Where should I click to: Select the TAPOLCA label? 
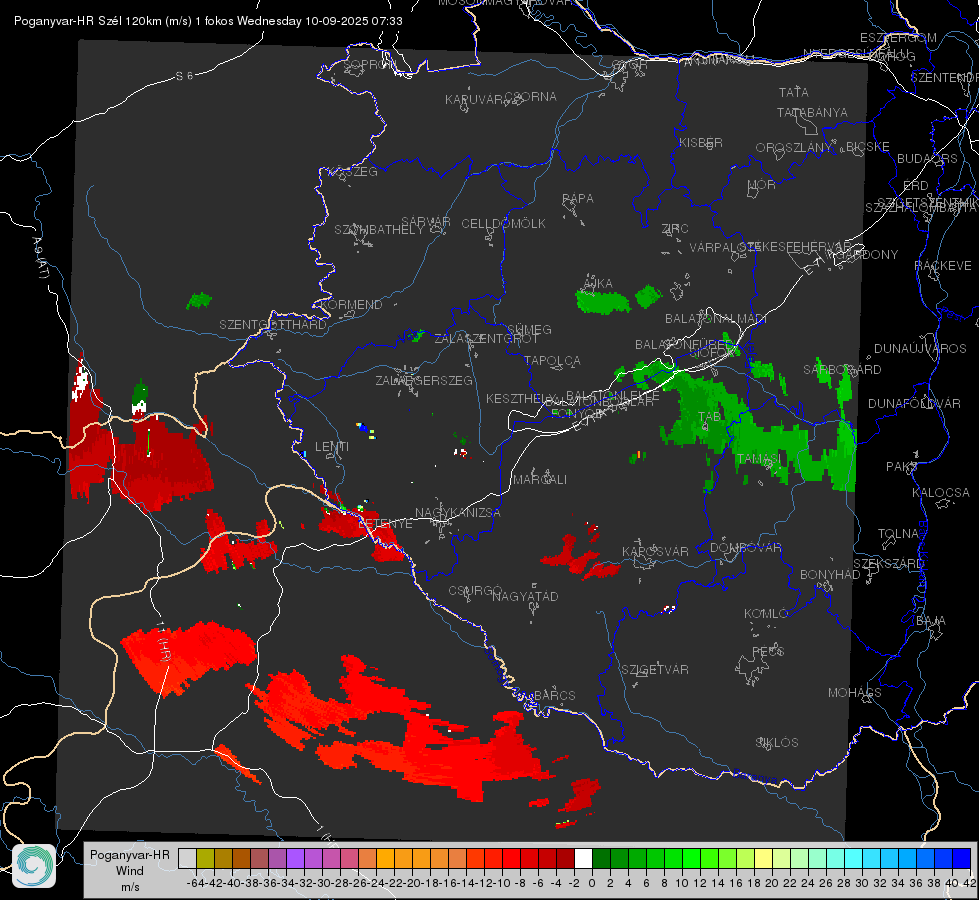coord(552,360)
